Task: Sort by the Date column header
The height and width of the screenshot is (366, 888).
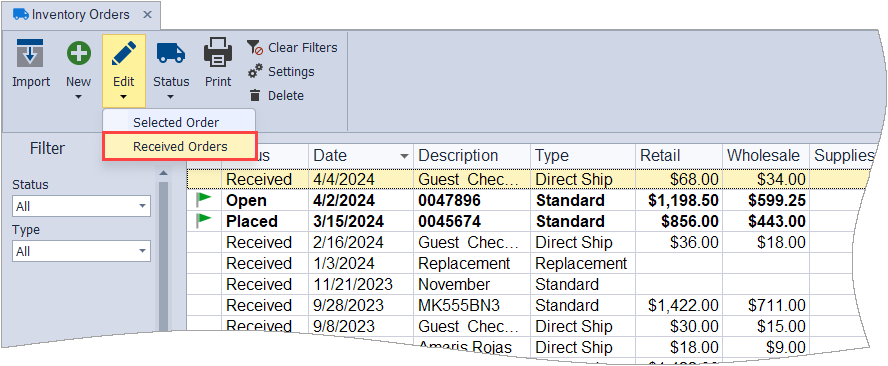Action: 361,156
